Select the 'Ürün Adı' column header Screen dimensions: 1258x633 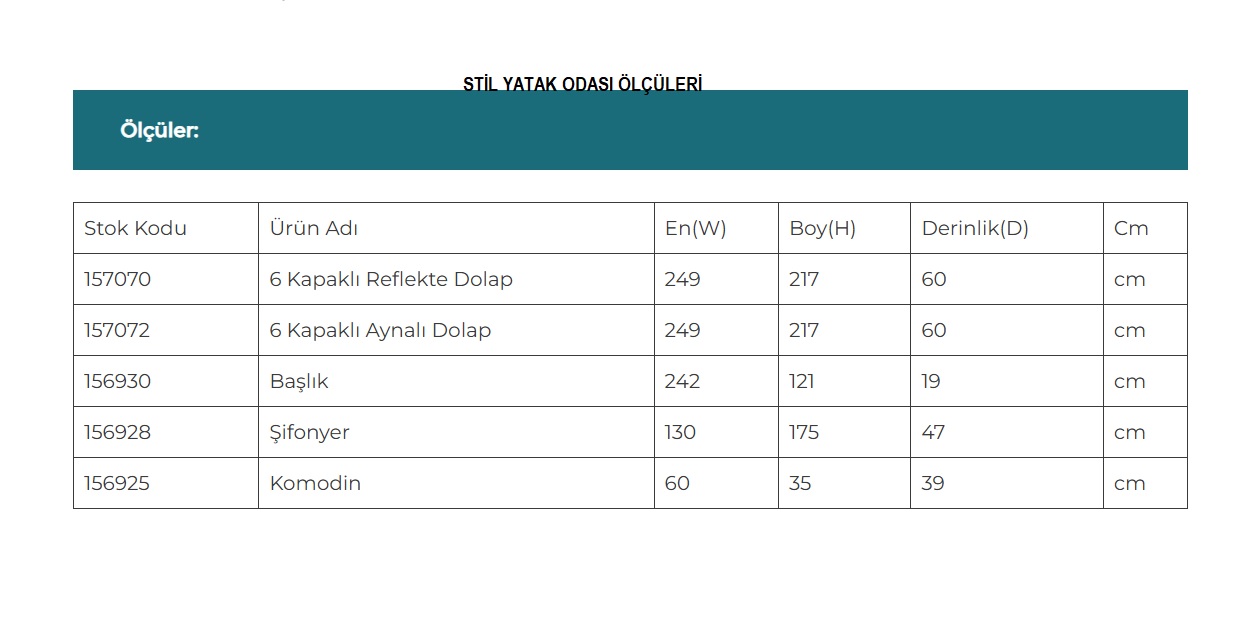pyautogui.click(x=314, y=228)
